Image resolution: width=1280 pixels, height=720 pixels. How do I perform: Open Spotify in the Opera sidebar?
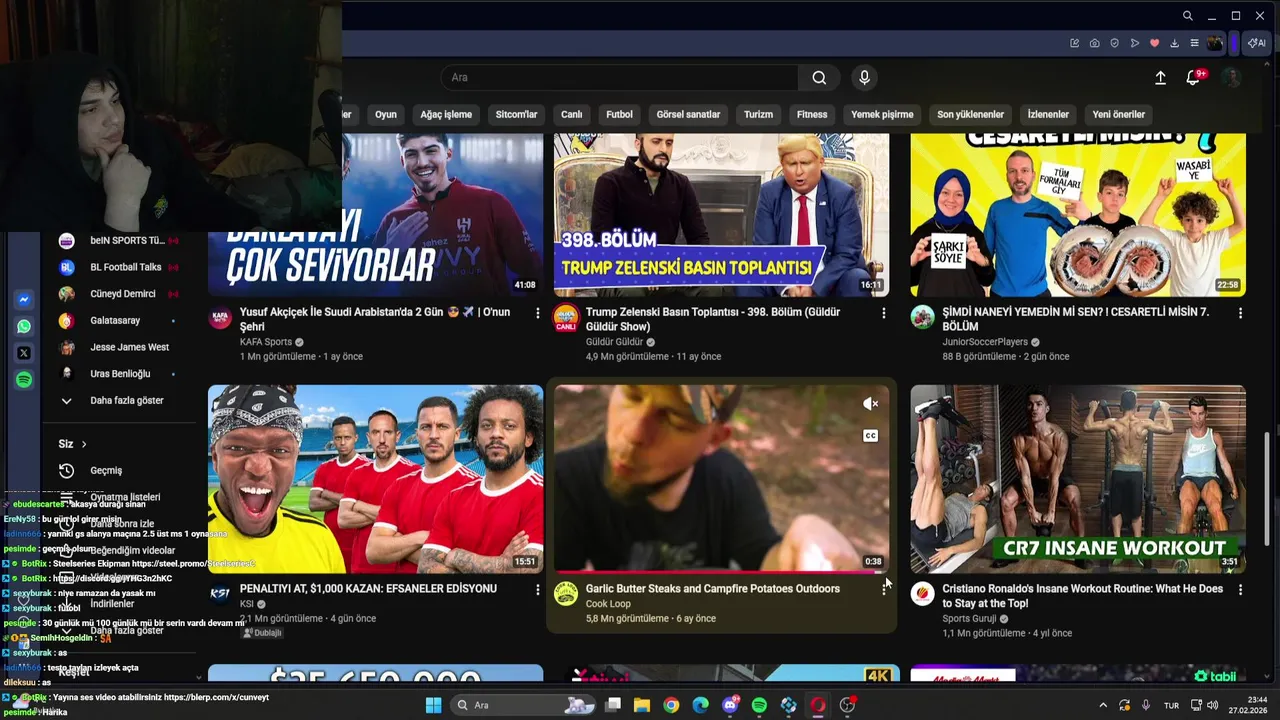[24, 380]
